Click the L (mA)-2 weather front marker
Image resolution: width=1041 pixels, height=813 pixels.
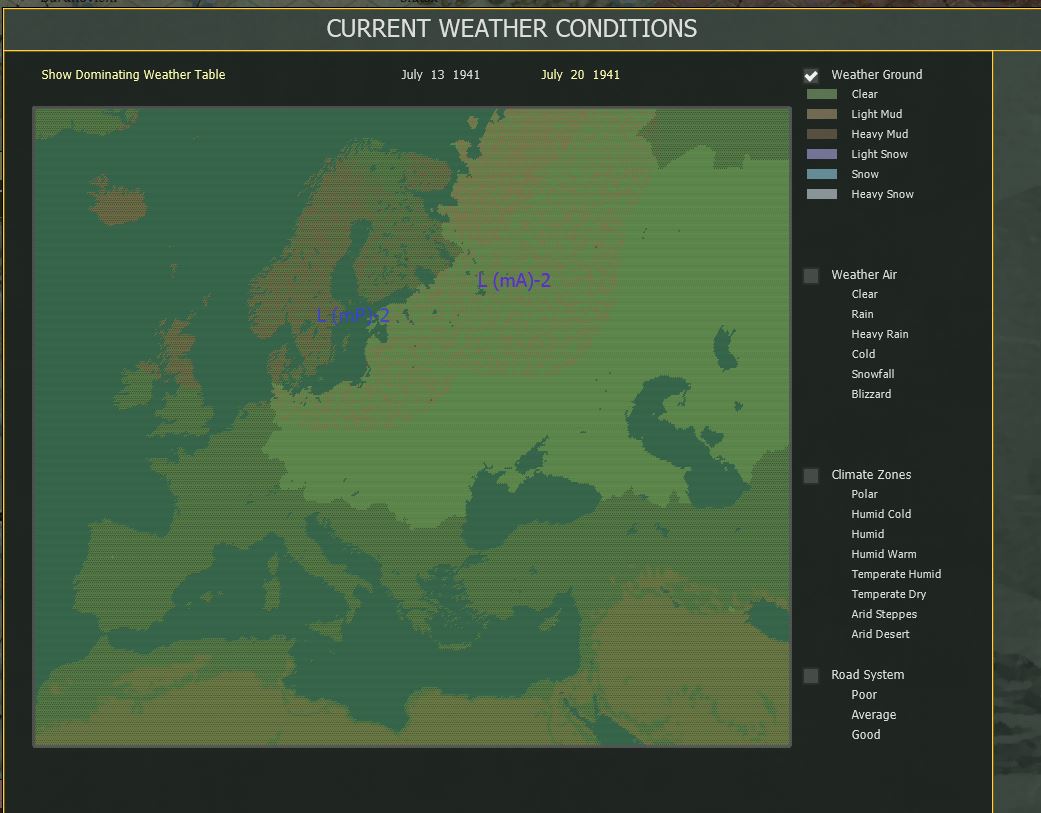[x=515, y=281]
